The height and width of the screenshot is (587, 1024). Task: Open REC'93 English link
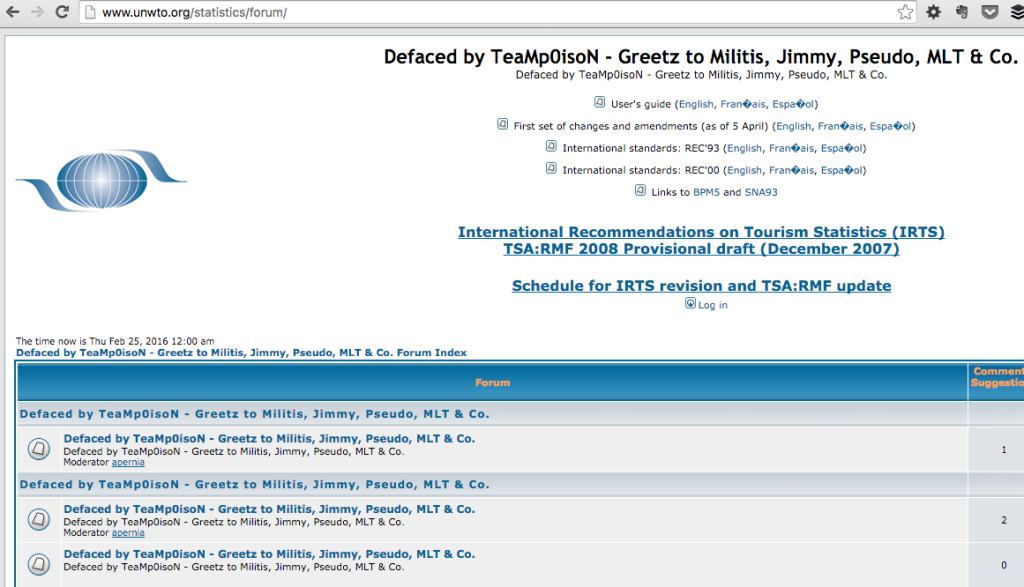click(x=744, y=149)
